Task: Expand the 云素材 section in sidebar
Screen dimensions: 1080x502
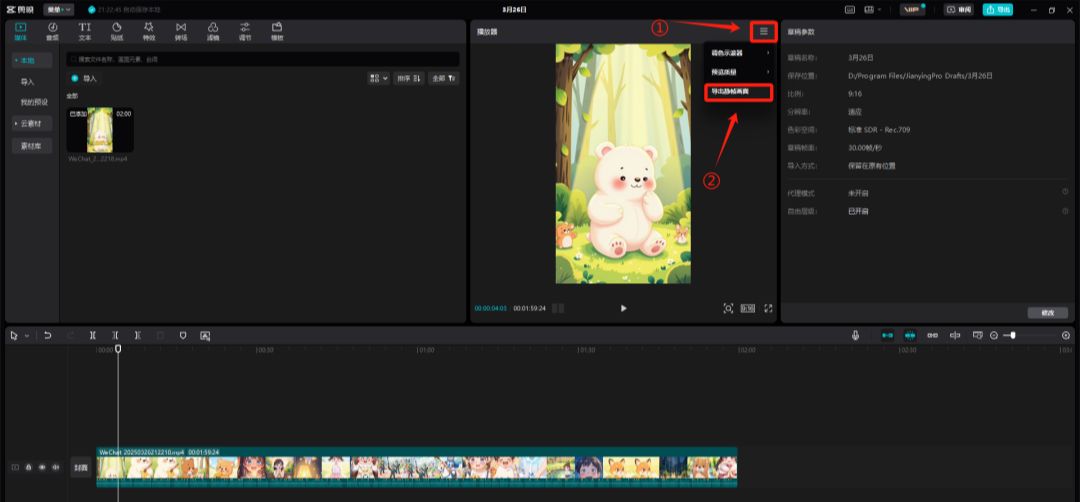Action: [33, 123]
